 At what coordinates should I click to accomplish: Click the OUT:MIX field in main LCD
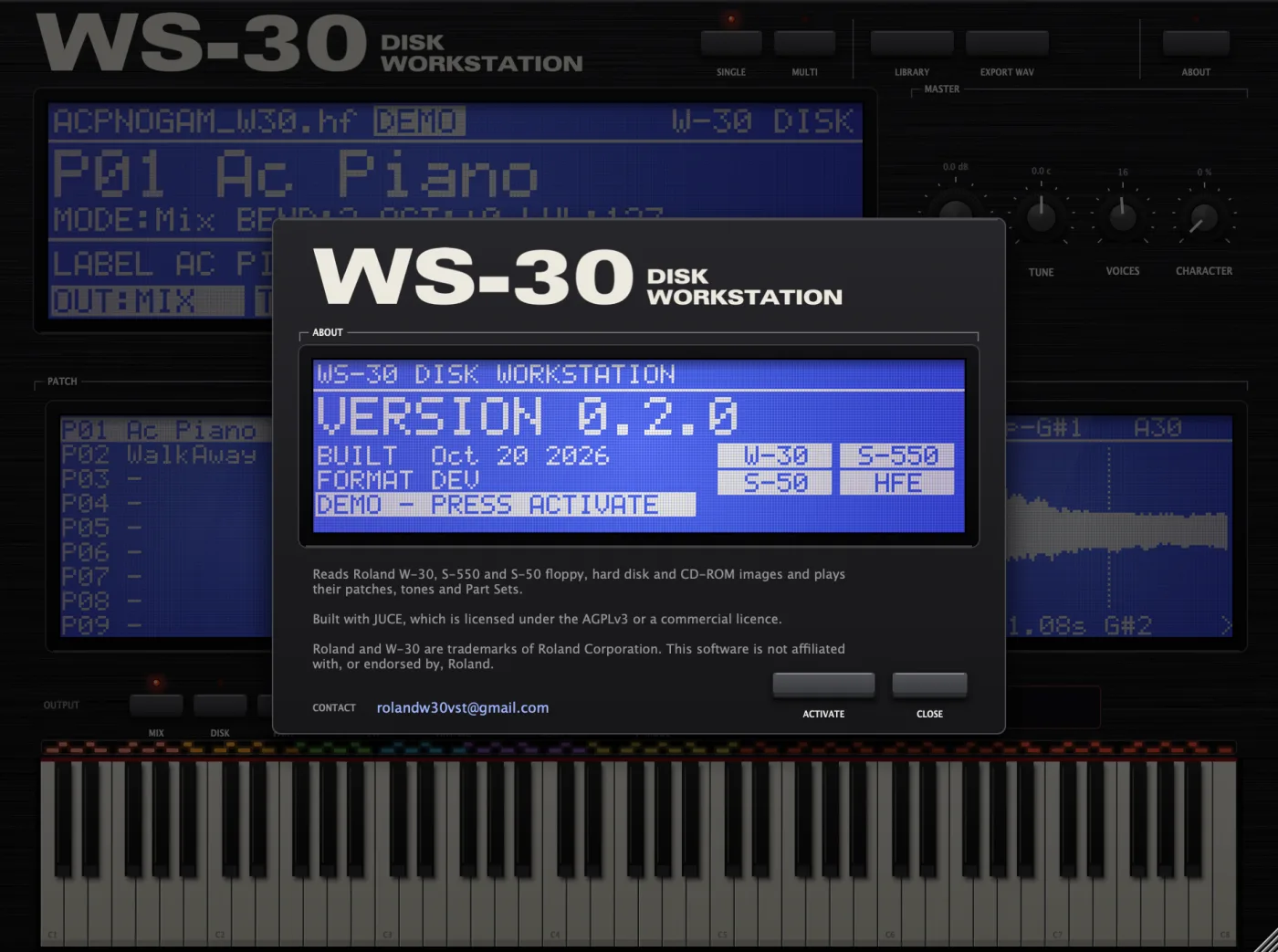coord(148,301)
